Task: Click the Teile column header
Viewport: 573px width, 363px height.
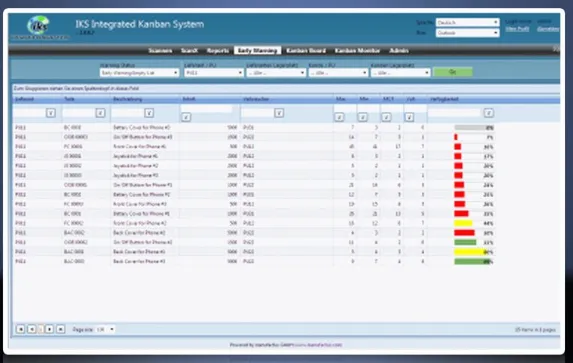Action: [x=69, y=99]
